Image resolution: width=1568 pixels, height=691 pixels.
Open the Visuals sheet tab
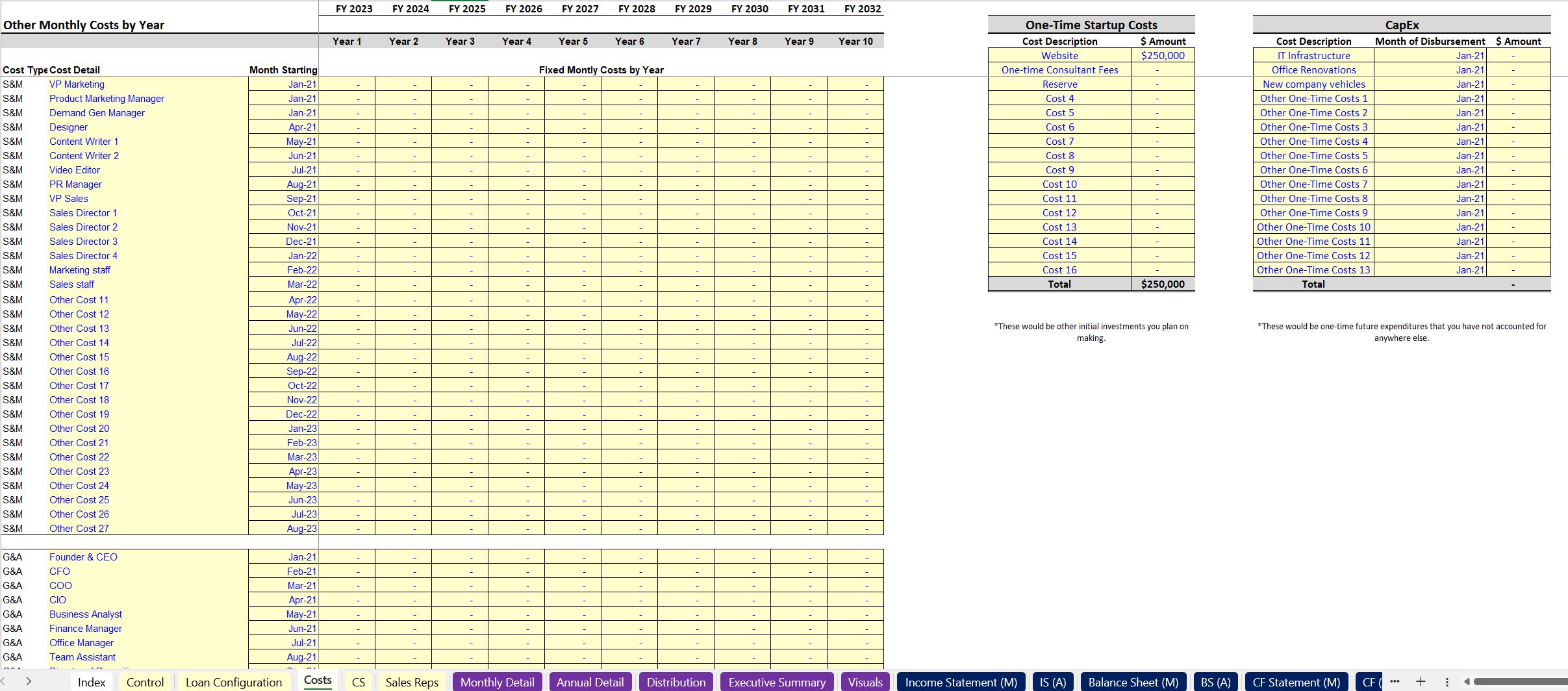(865, 682)
